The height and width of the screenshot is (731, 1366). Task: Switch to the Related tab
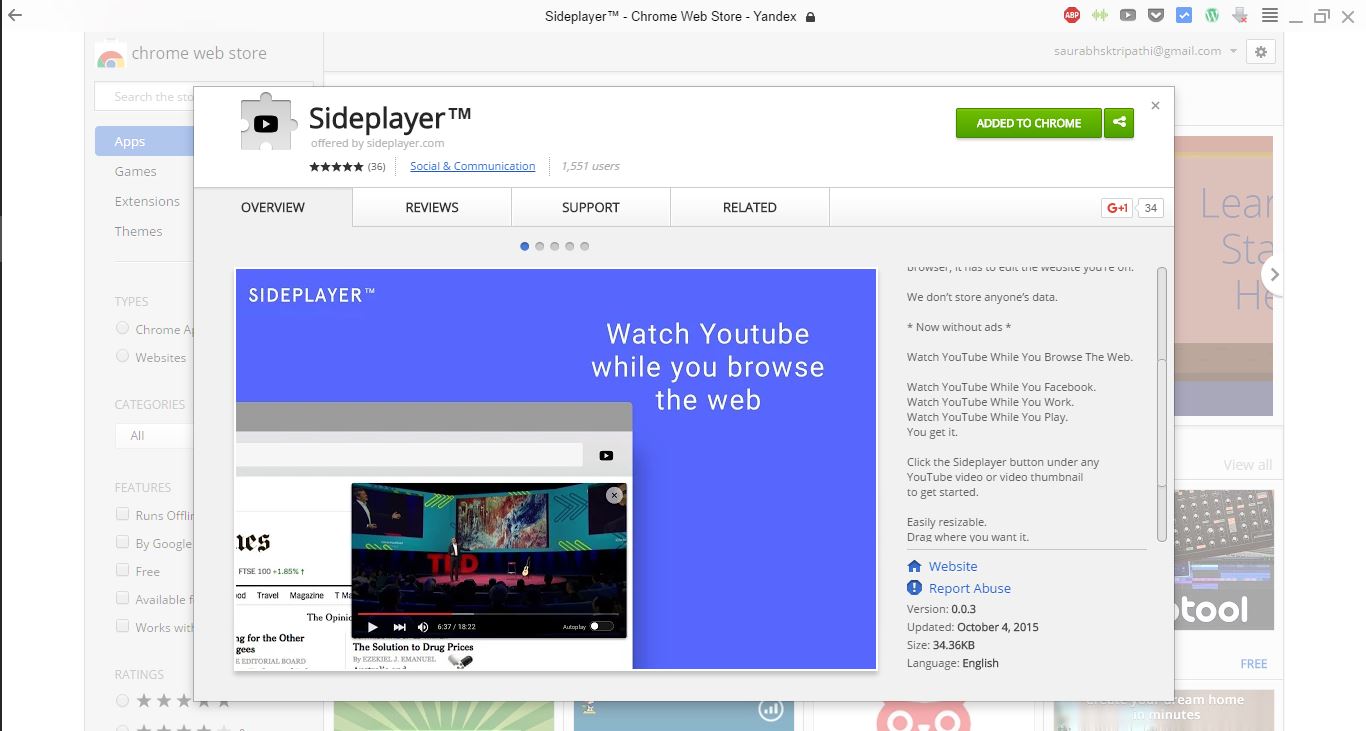pos(750,207)
